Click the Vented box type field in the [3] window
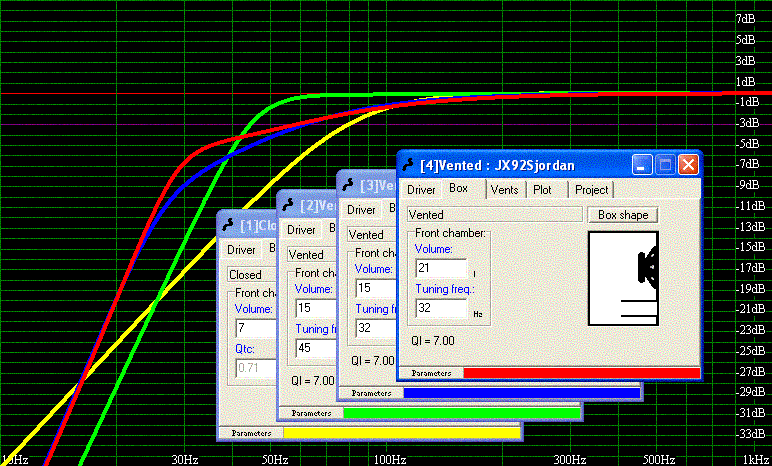 pyautogui.click(x=372, y=234)
